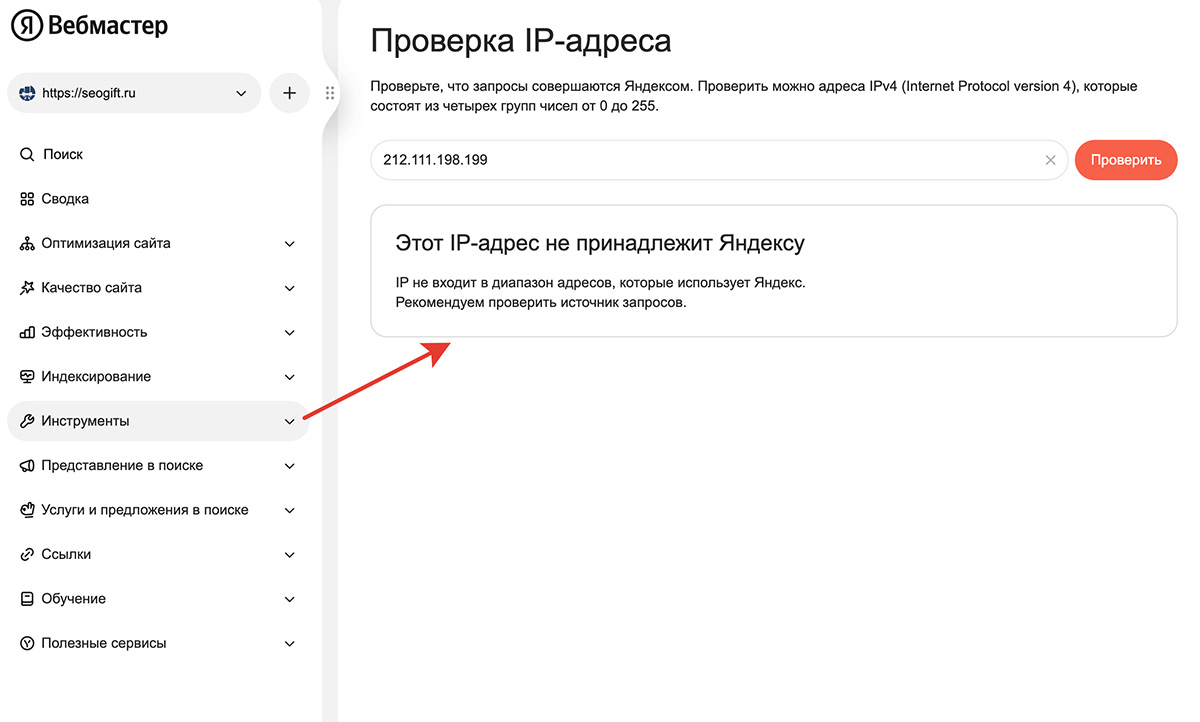Collapse the Инструменты menu section
Viewport: 1200px width, 722px height.
(x=289, y=421)
